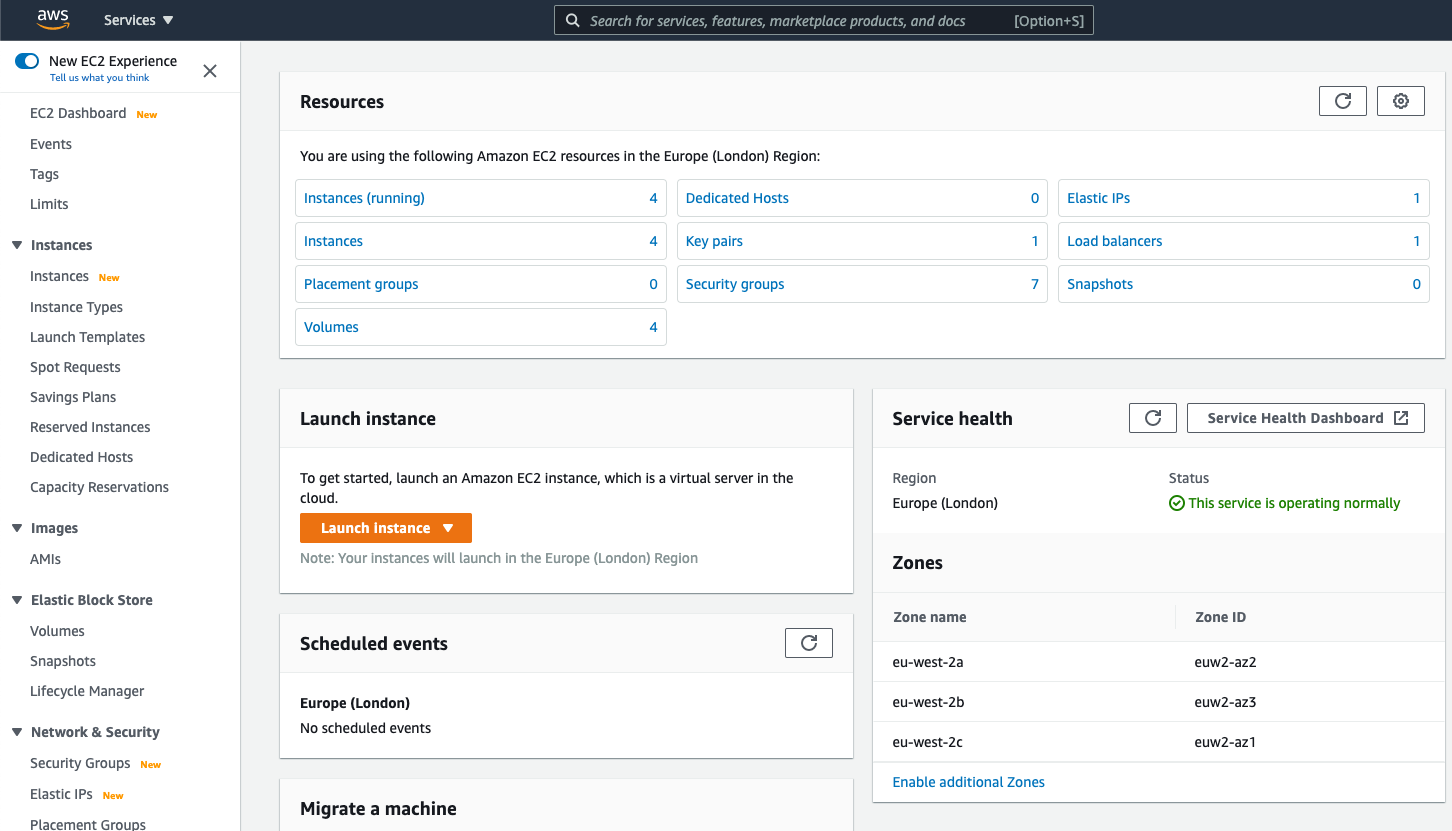Click the Zone ID column header

[1220, 617]
